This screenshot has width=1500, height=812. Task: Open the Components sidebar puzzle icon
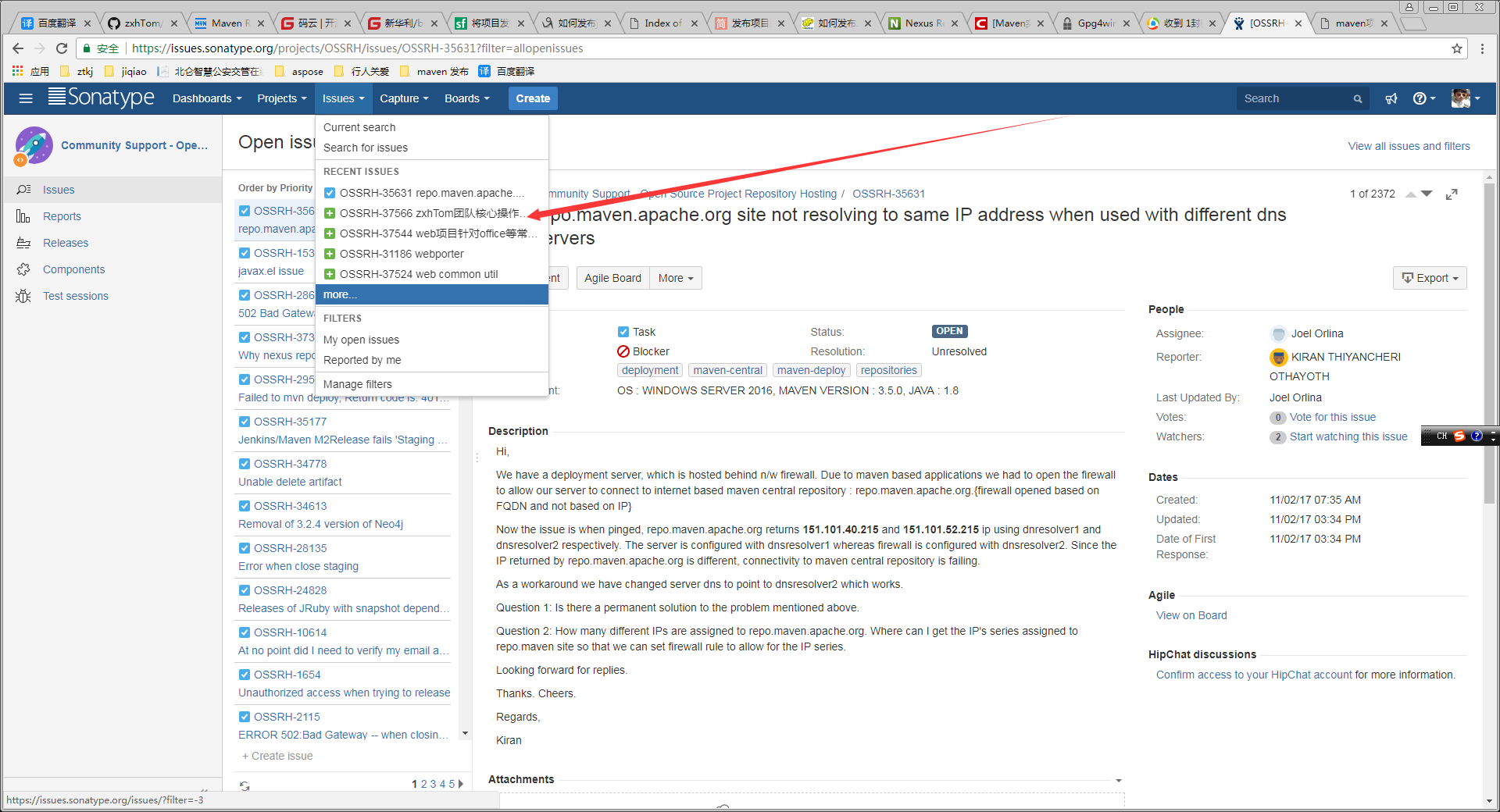tap(23, 269)
